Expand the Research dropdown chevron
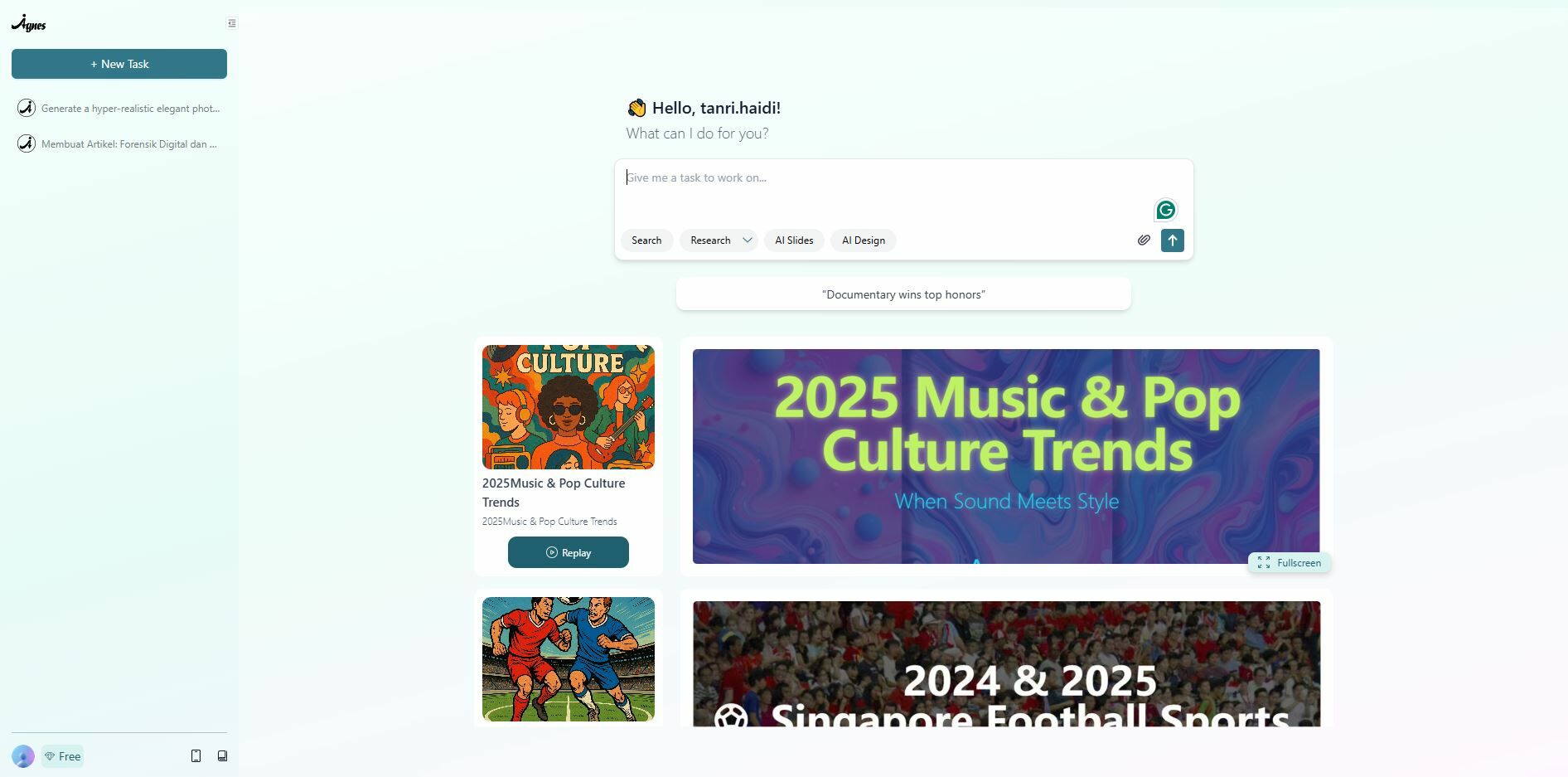This screenshot has width=1568, height=777. point(747,240)
